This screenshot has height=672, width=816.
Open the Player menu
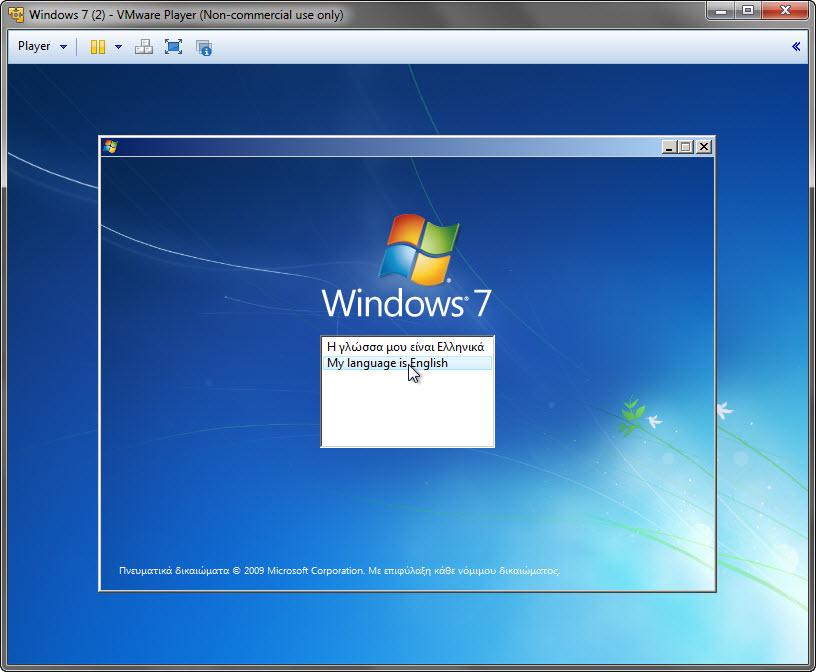tap(42, 46)
